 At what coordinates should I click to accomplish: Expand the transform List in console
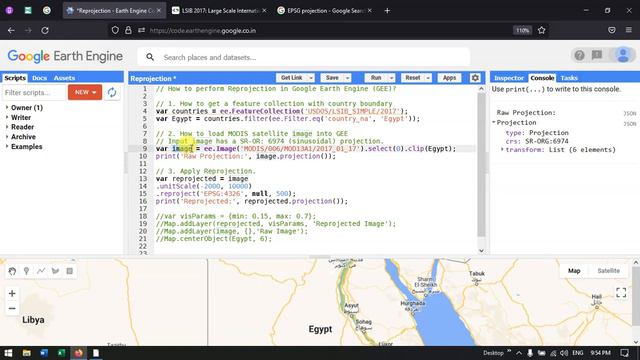tap(502, 149)
